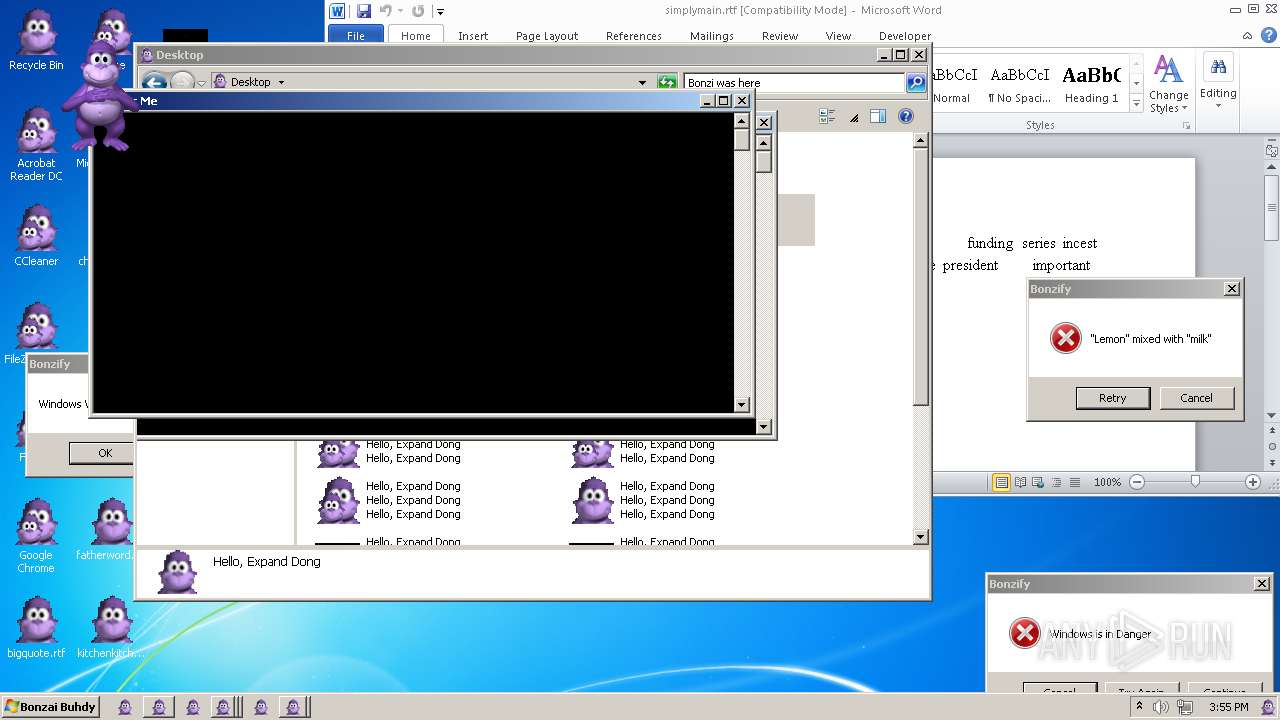Click the Zoom Out minus button in Word
This screenshot has height=720, width=1280.
click(x=1137, y=482)
